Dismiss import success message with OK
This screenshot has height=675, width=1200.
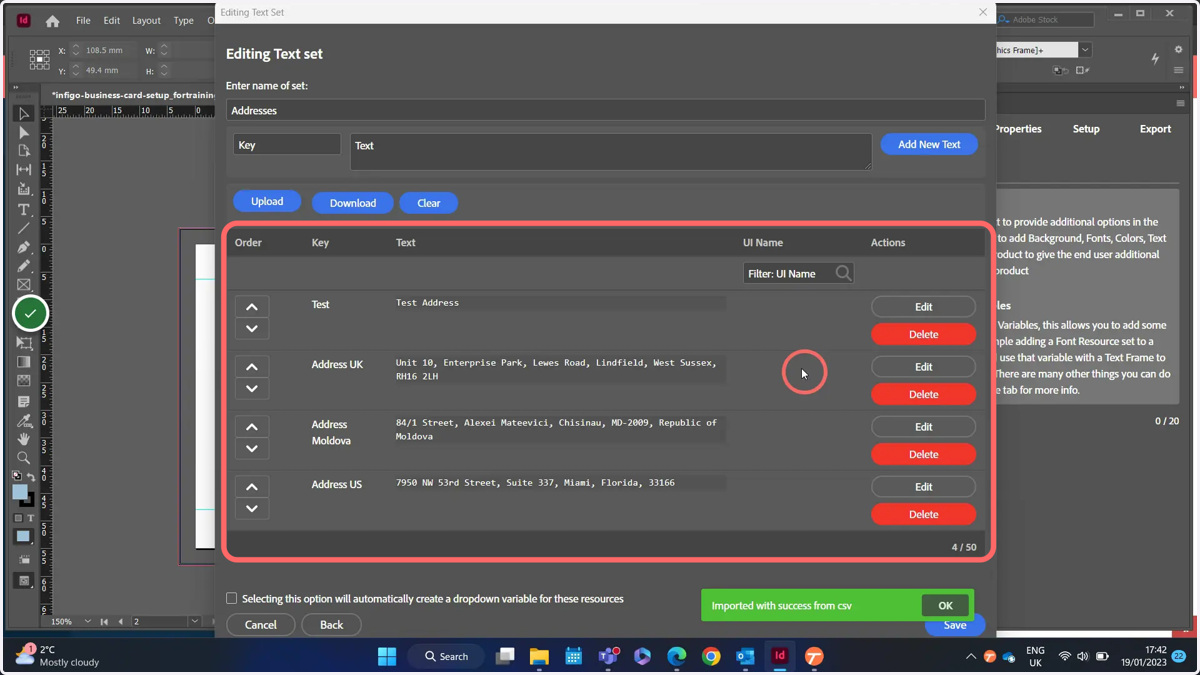click(x=945, y=605)
